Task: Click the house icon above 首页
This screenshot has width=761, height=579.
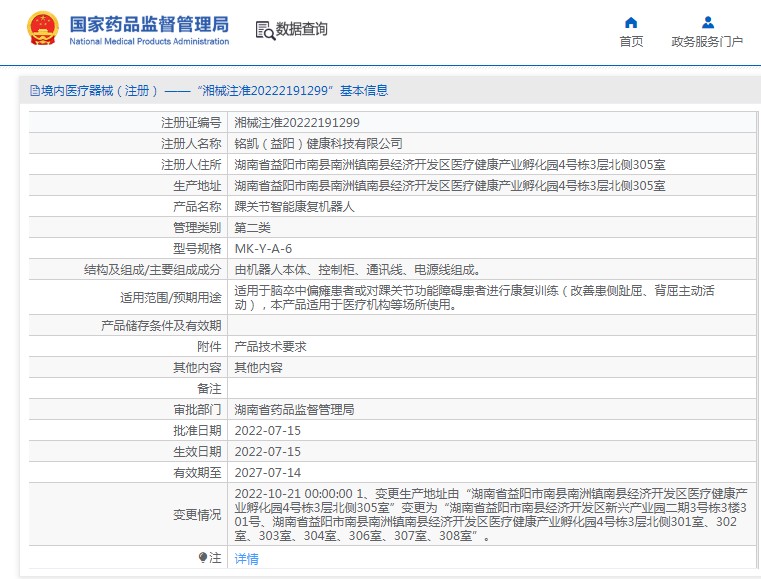Action: coord(631,22)
